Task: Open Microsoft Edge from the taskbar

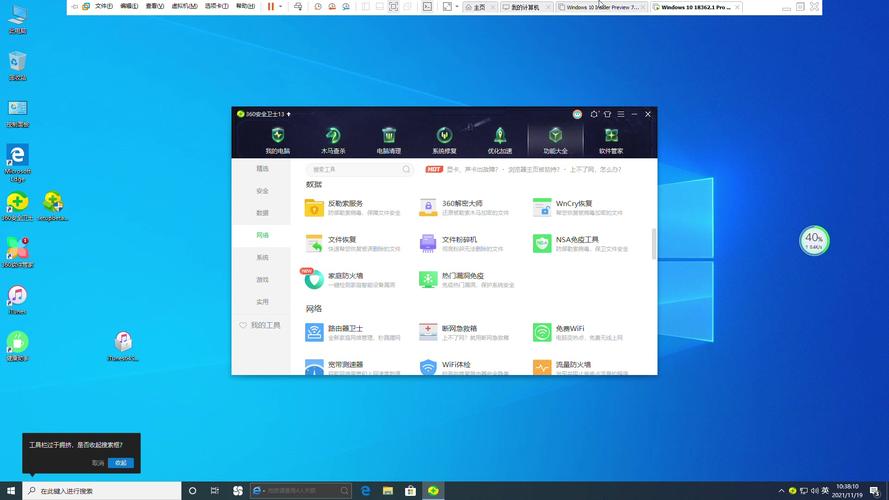Action: coord(366,490)
